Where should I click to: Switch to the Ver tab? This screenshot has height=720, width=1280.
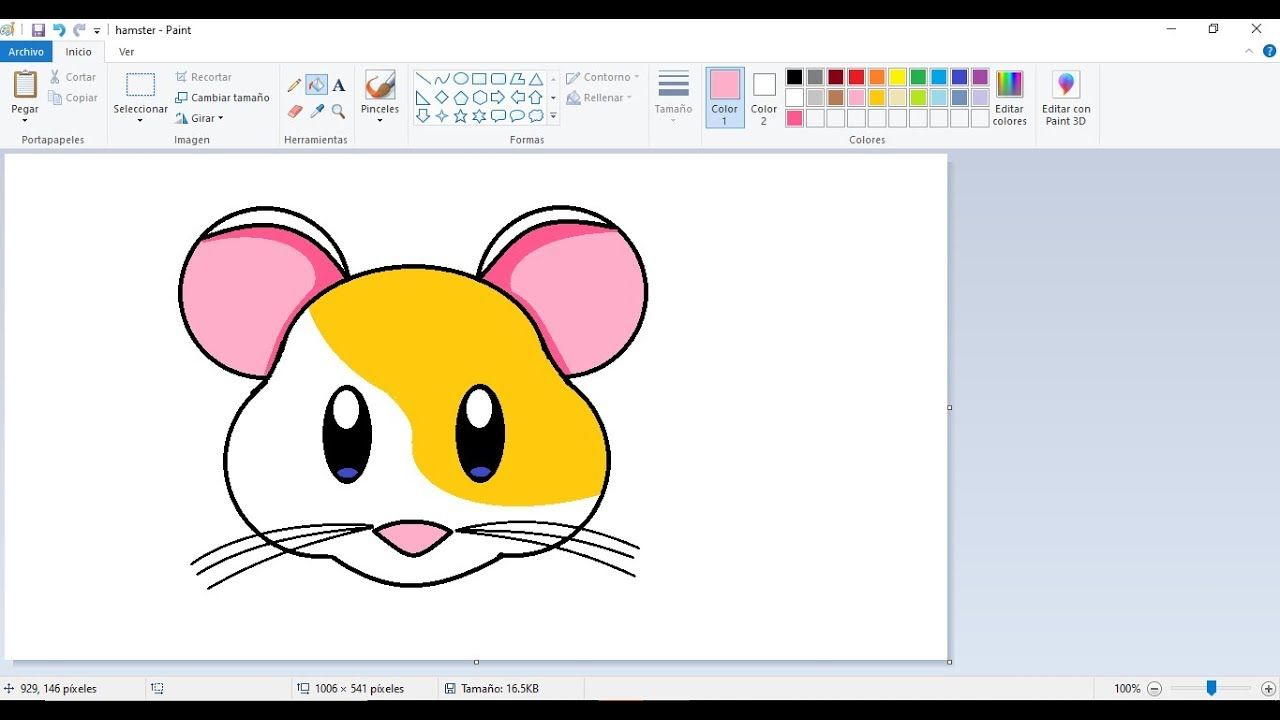126,51
